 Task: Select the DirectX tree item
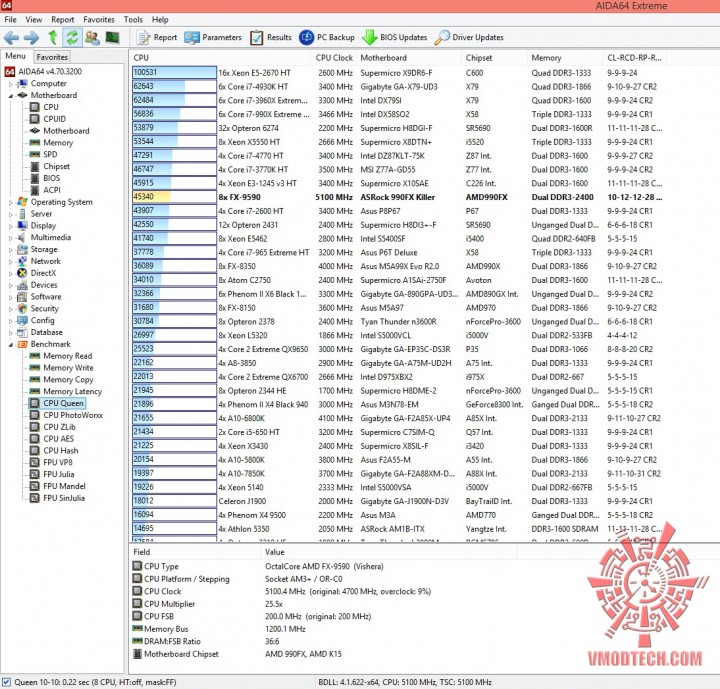[x=36, y=273]
